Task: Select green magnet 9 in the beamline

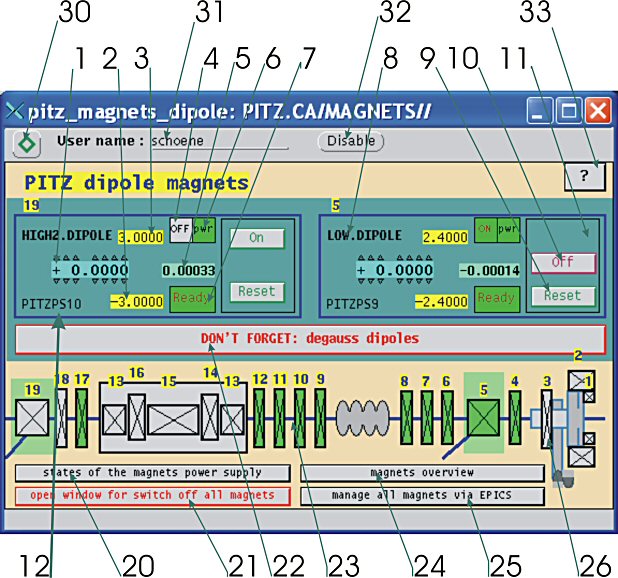Action: coord(320,418)
